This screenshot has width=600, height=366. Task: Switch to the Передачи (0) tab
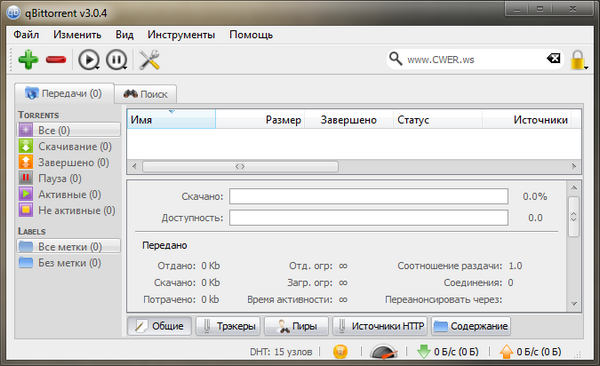[64, 93]
